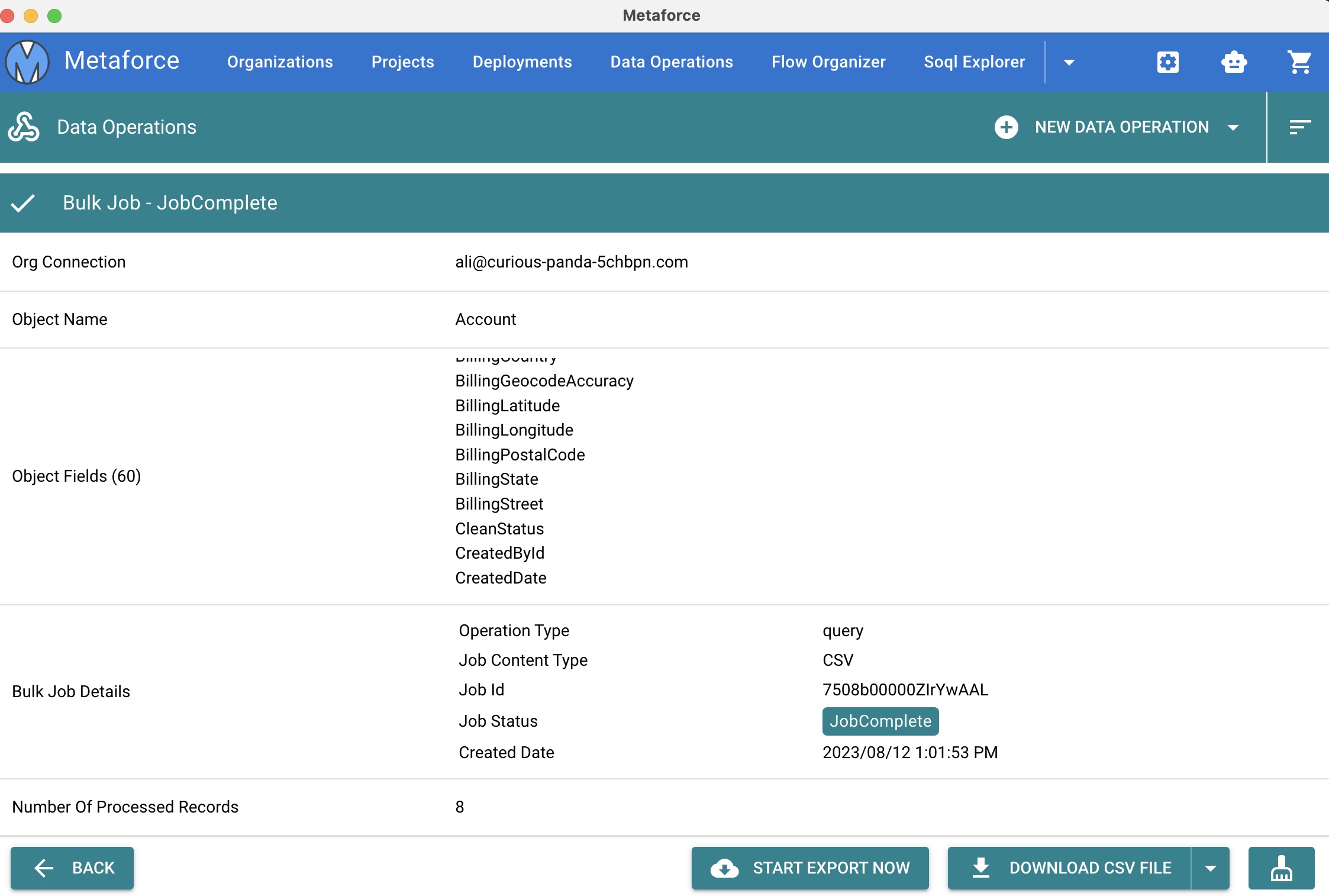The image size is (1329, 896).
Task: Click the cloud download icon in Start Export
Action: [x=724, y=868]
